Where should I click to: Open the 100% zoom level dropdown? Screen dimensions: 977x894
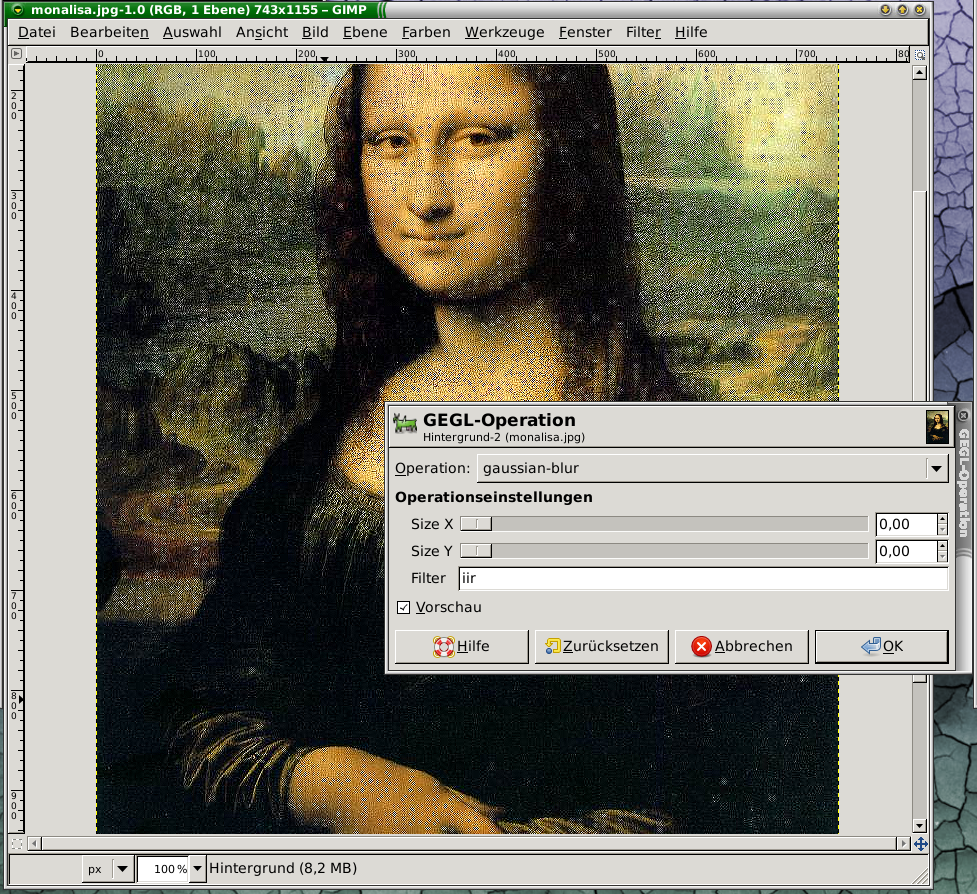tap(197, 868)
